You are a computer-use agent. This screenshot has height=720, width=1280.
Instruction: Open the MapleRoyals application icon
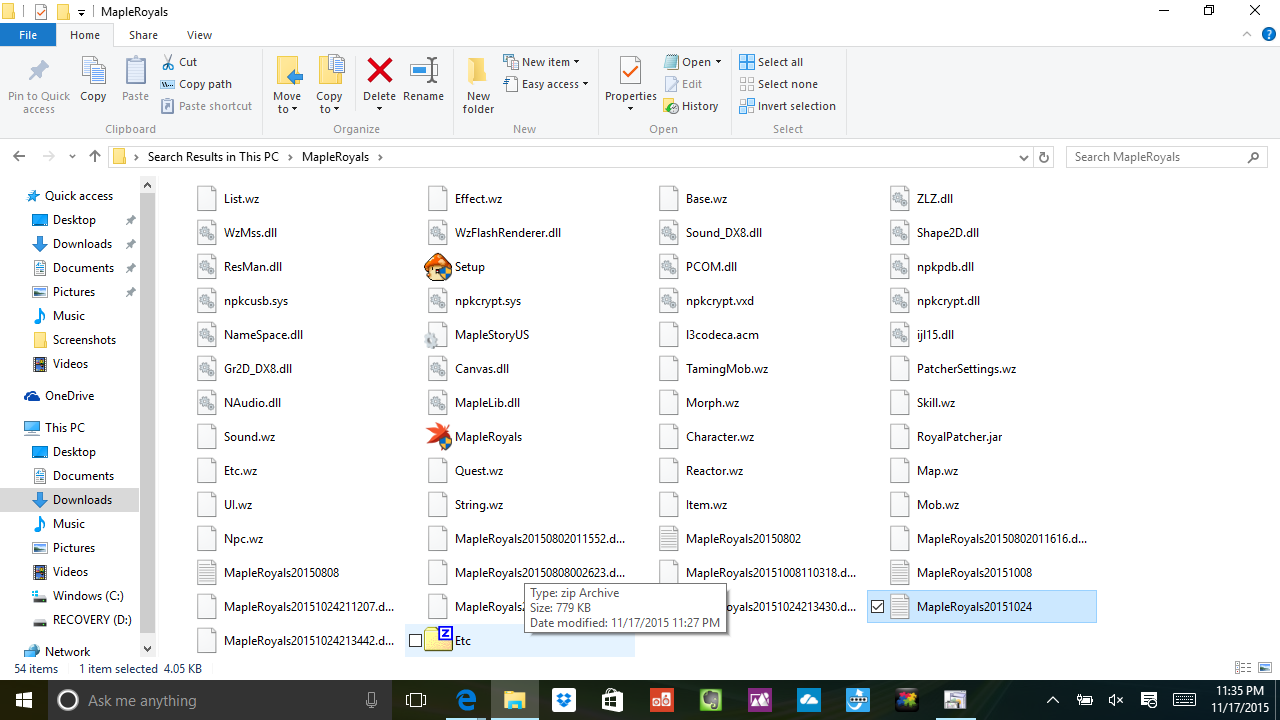click(438, 436)
